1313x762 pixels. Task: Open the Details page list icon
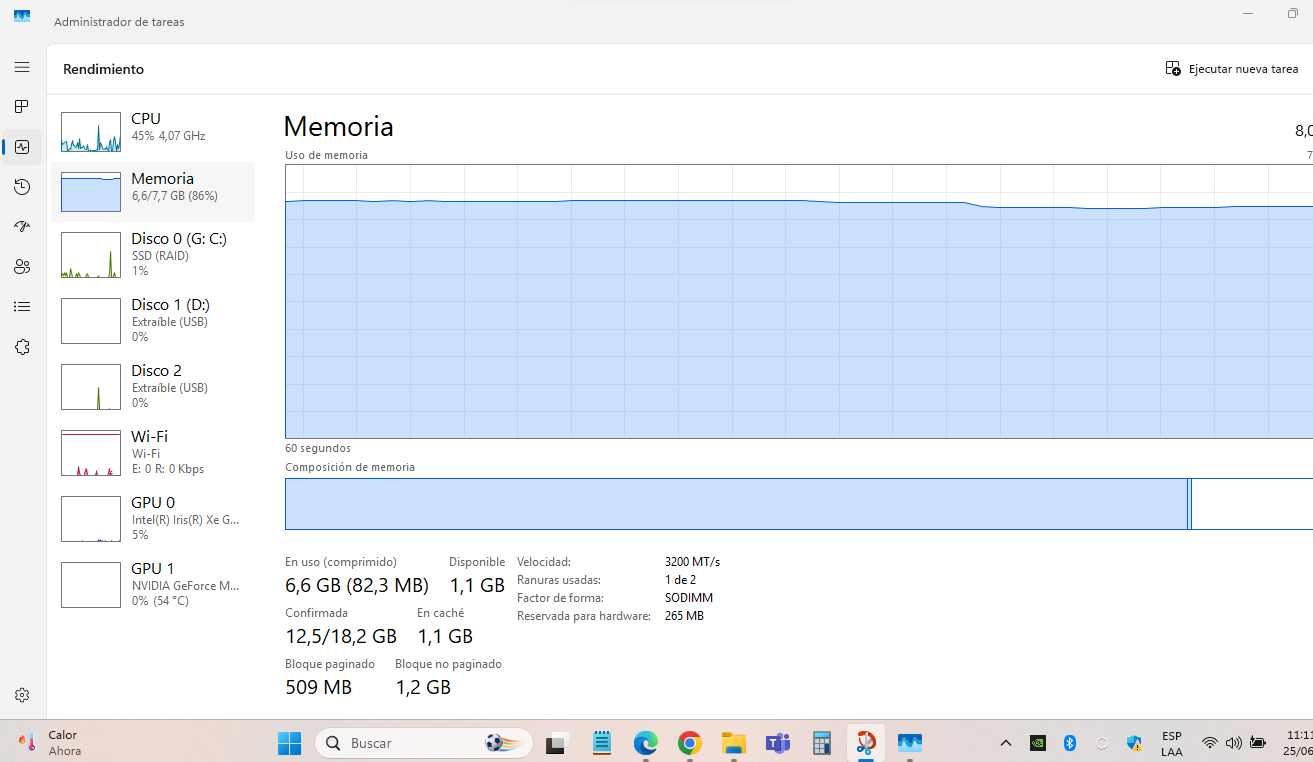(x=22, y=307)
